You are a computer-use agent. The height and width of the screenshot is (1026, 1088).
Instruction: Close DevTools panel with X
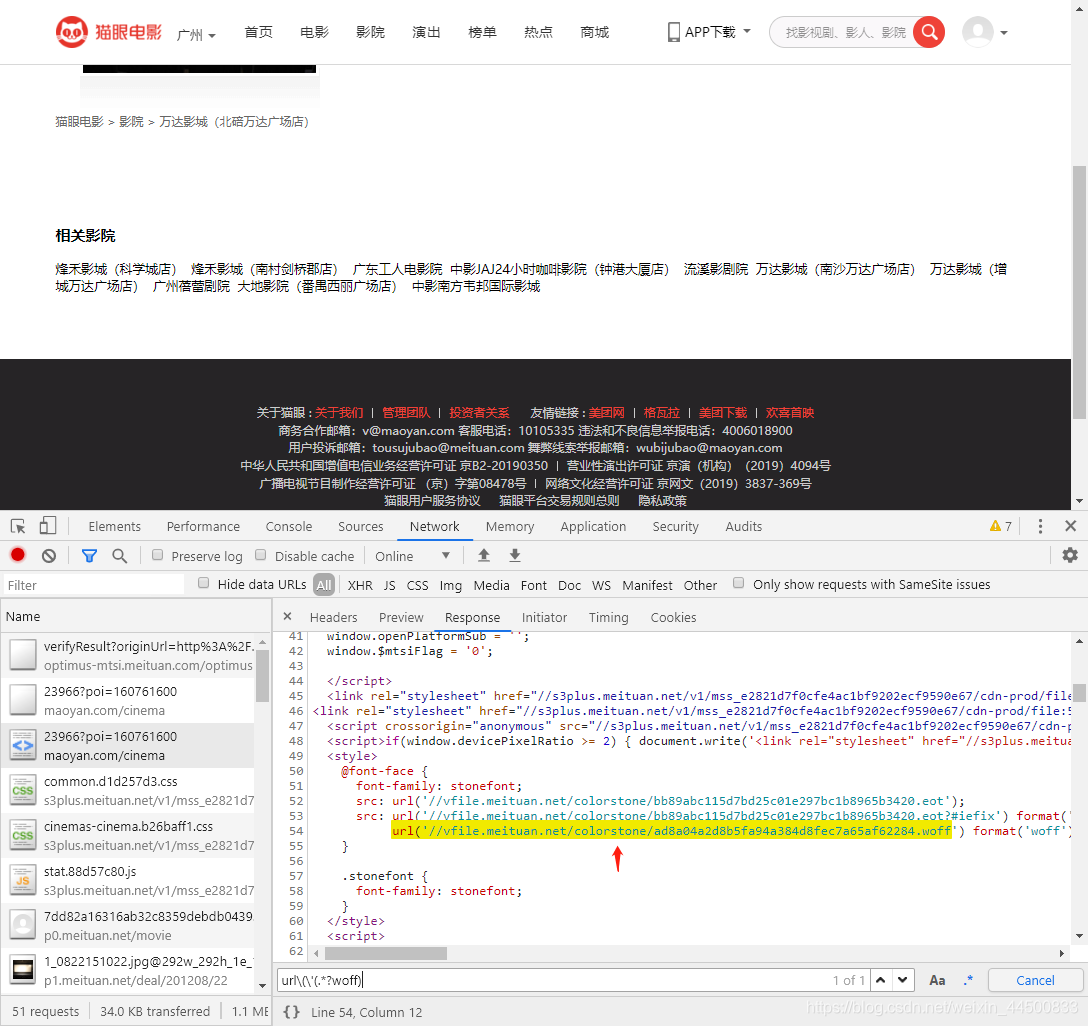pyautogui.click(x=1071, y=526)
